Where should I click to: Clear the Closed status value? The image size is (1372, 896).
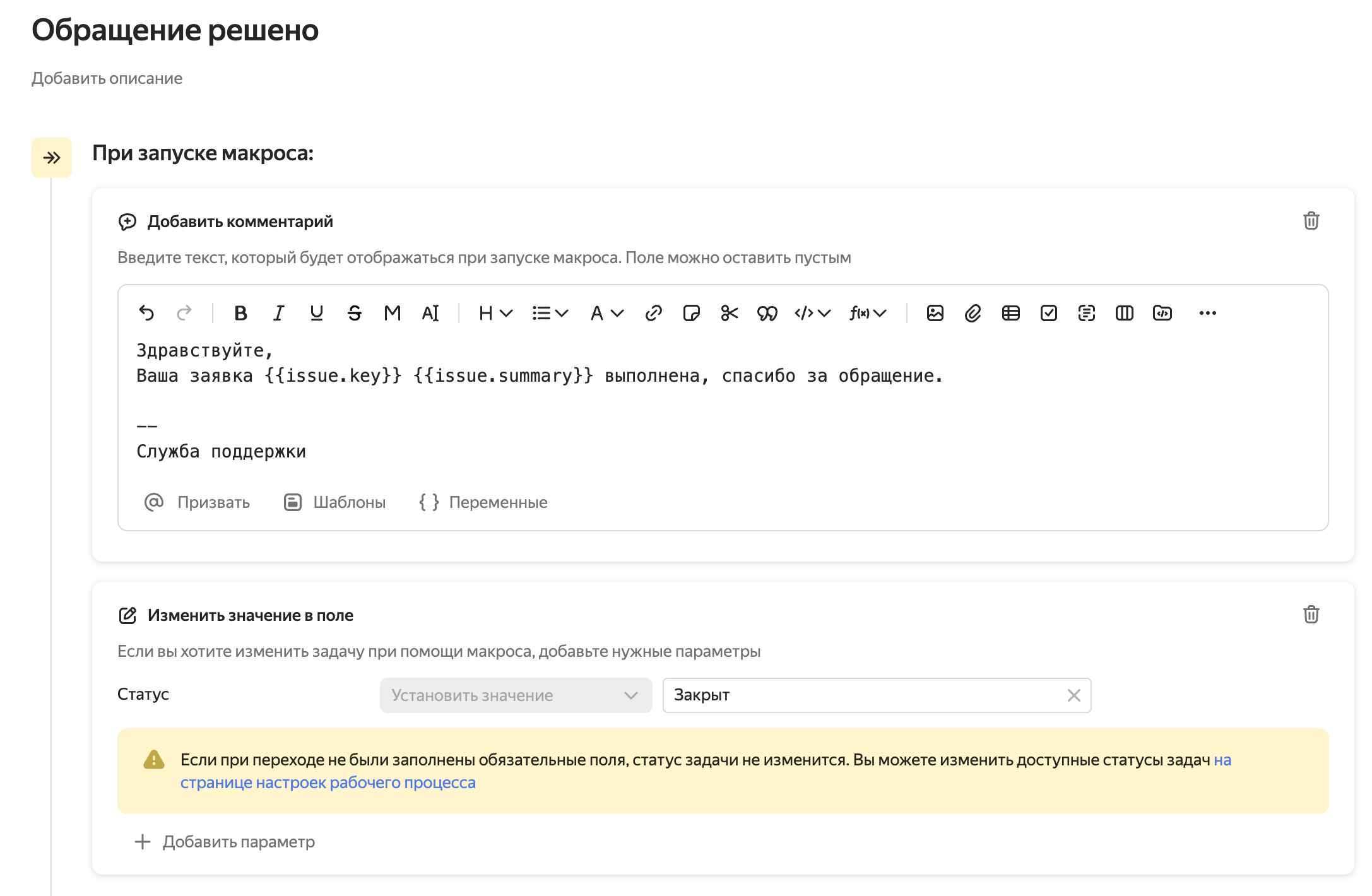click(x=1074, y=695)
